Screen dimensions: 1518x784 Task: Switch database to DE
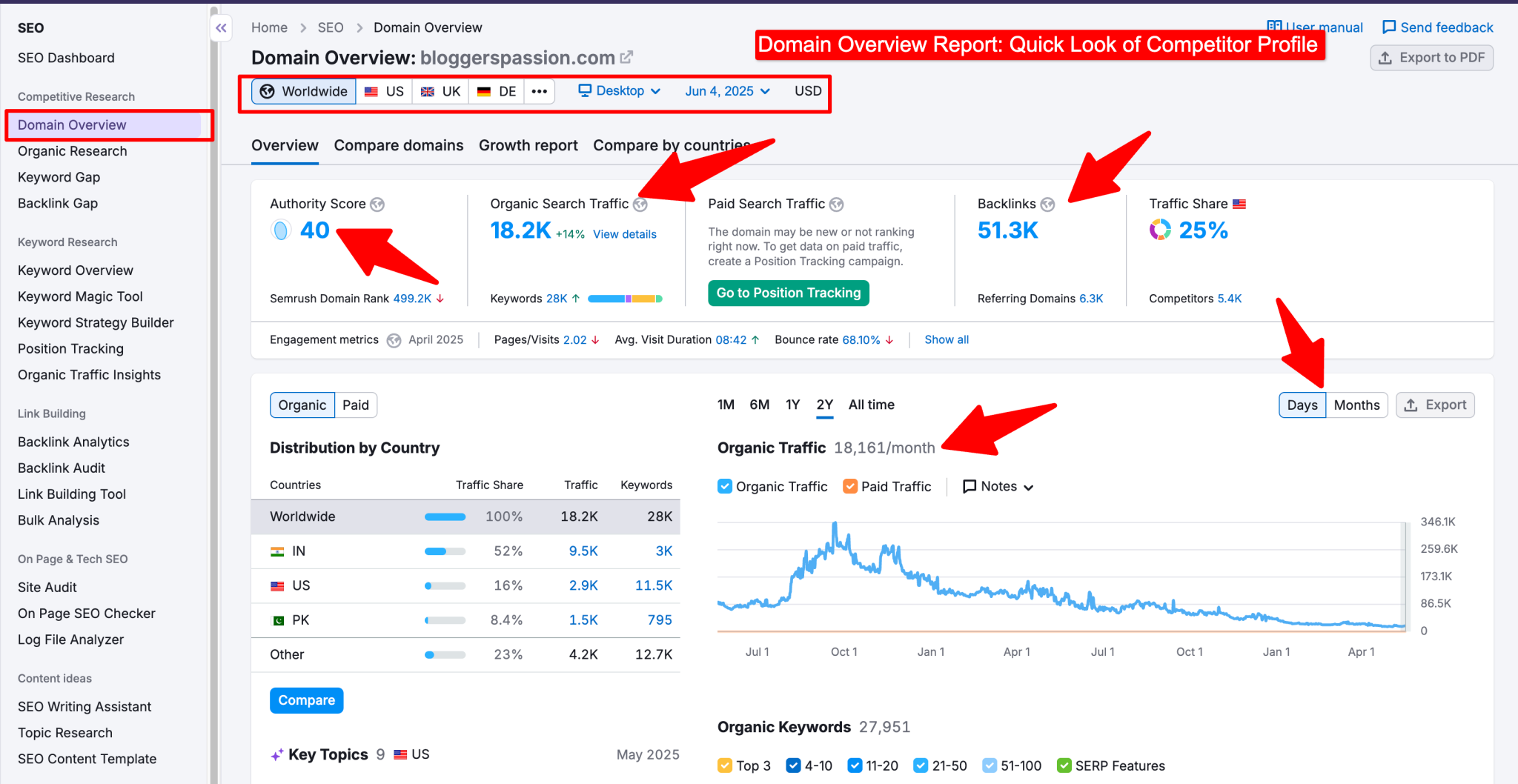click(497, 91)
